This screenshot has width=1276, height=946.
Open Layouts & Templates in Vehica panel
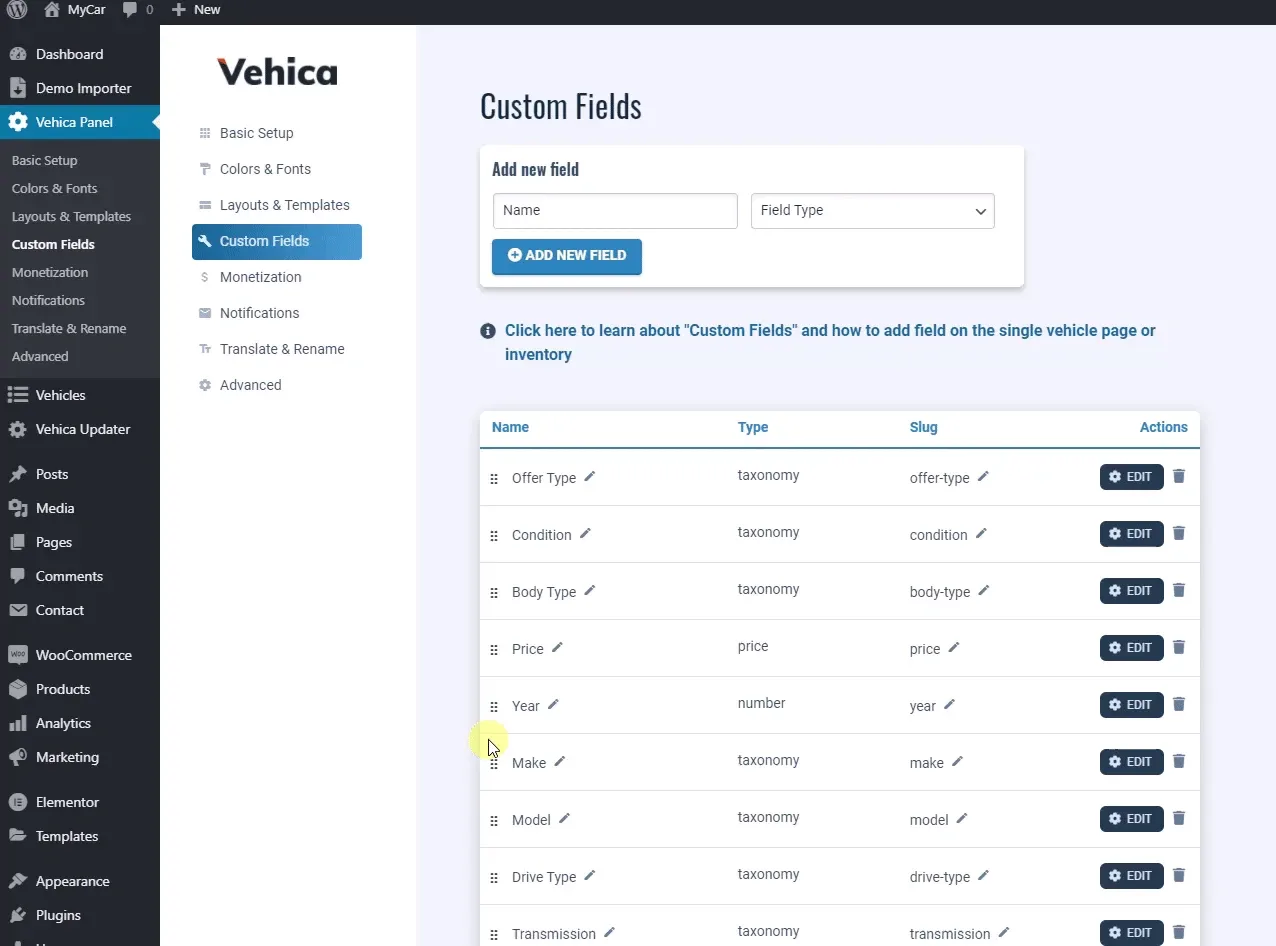pyautogui.click(x=284, y=205)
